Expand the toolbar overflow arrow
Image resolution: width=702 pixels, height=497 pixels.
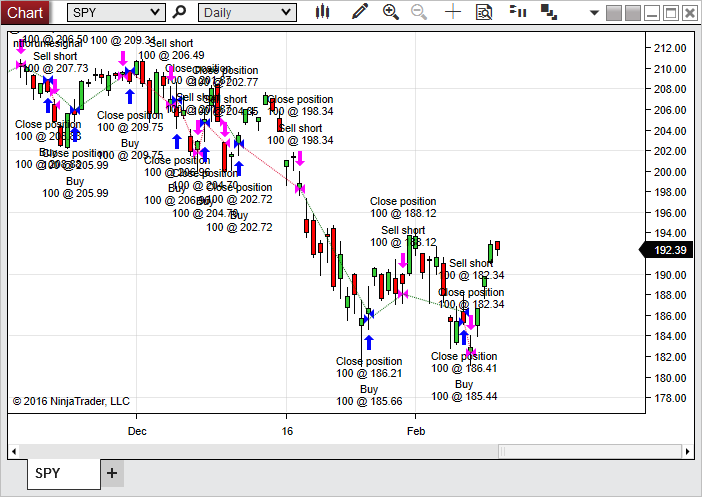point(594,13)
